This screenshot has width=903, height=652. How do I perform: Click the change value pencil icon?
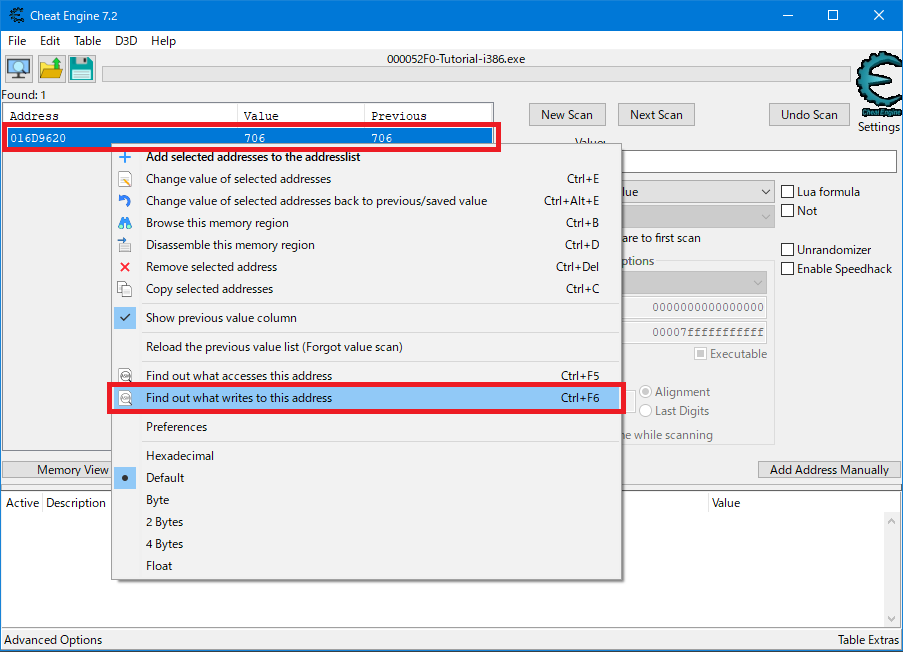pos(125,179)
